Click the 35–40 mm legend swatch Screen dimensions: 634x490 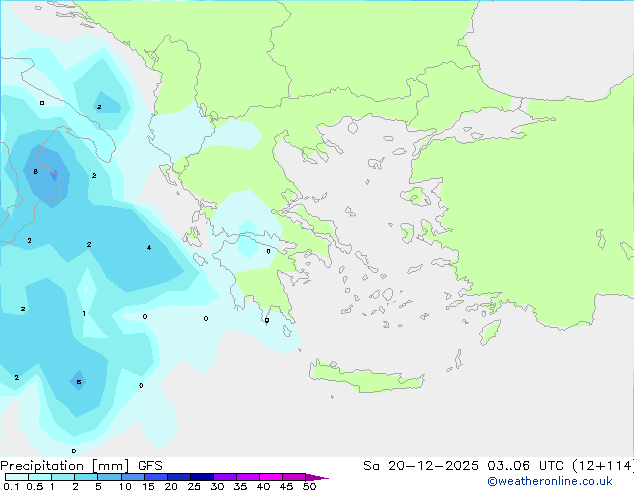point(248,477)
